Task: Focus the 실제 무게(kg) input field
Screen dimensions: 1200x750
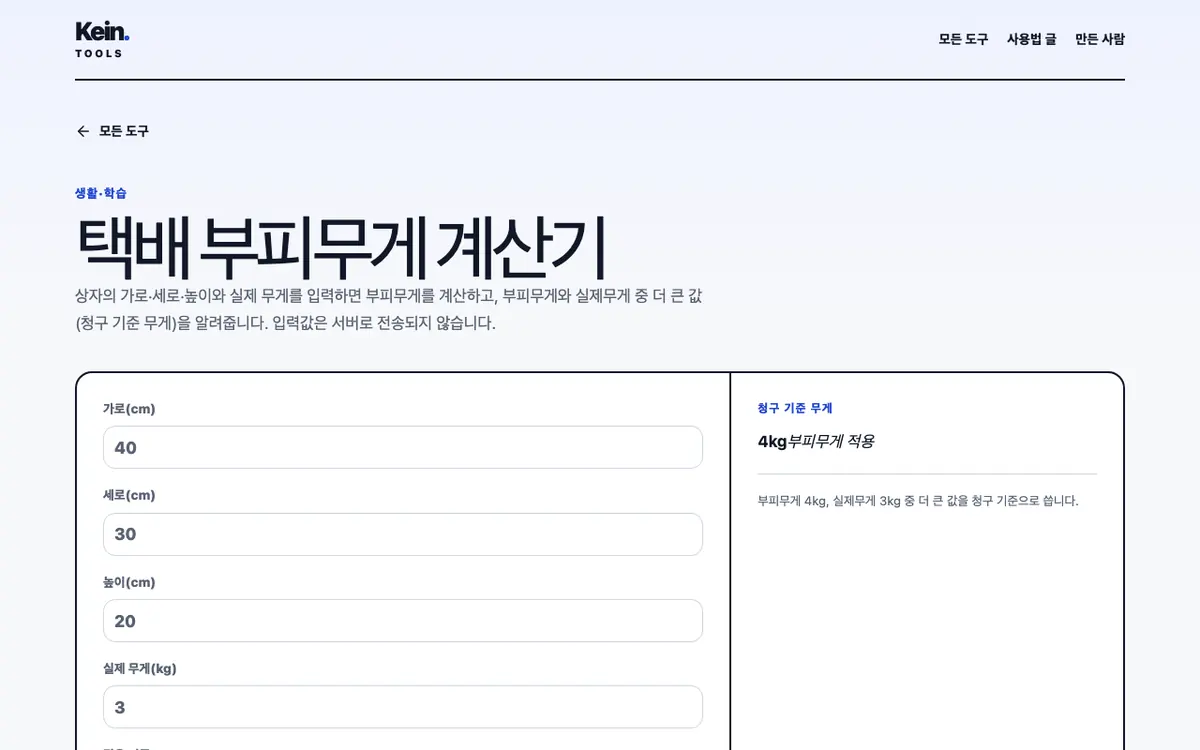Action: (x=403, y=707)
